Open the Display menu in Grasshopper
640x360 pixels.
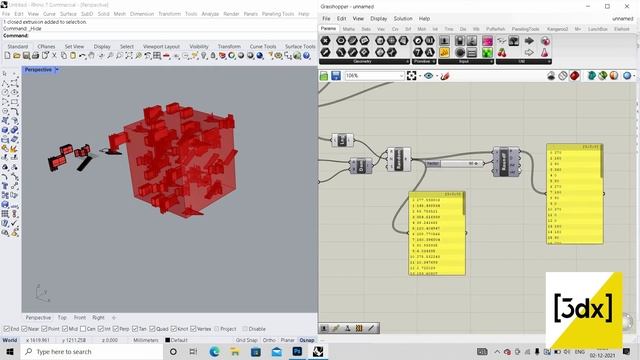pyautogui.click(x=378, y=19)
